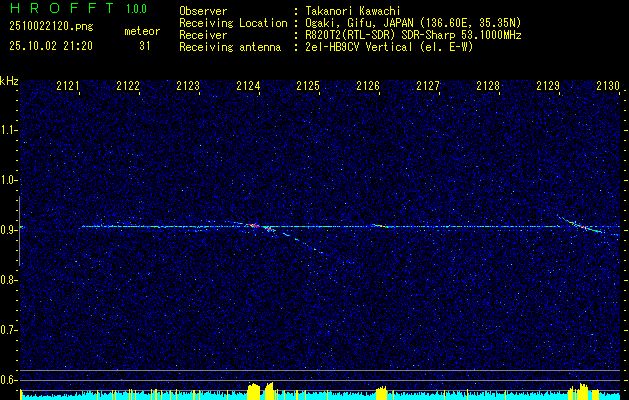
Task: Click the Observer label
Action: (x=203, y=11)
